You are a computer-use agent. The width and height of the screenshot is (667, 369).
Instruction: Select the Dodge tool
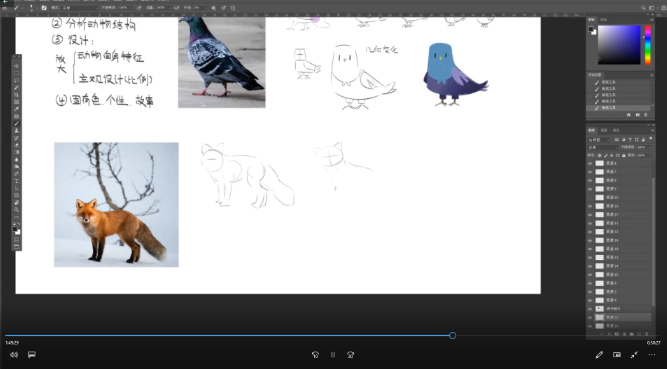(17, 167)
